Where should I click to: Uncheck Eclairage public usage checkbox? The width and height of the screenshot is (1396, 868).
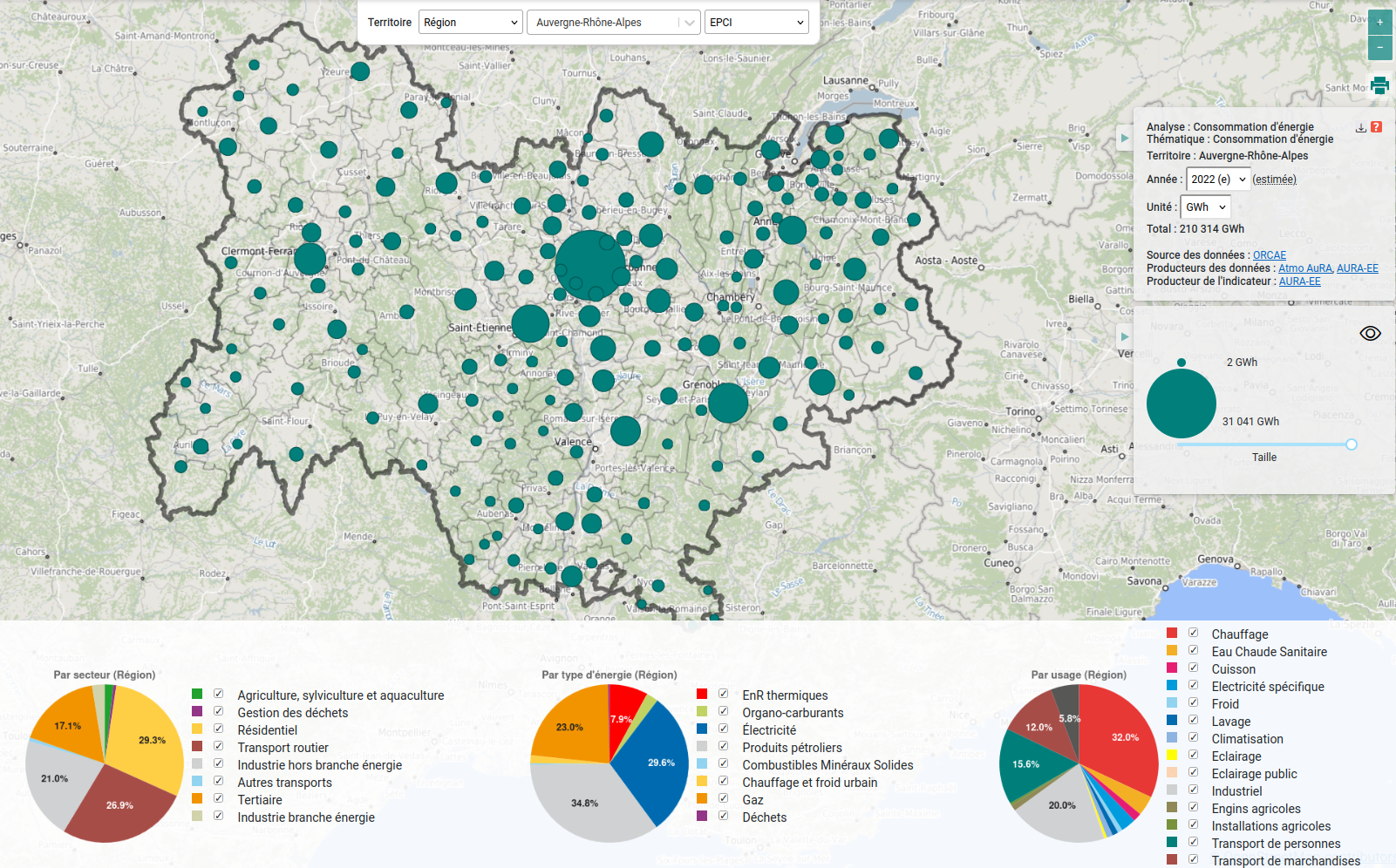pyautogui.click(x=1193, y=772)
